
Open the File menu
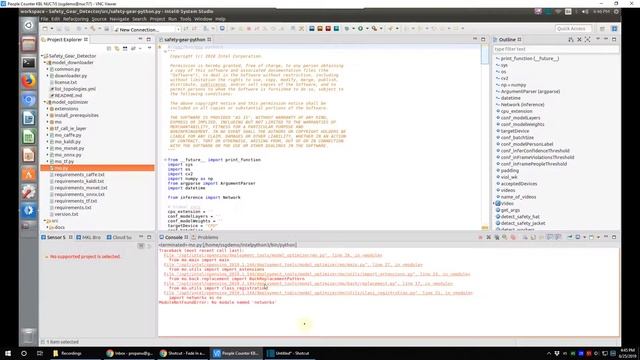click(44, 19)
